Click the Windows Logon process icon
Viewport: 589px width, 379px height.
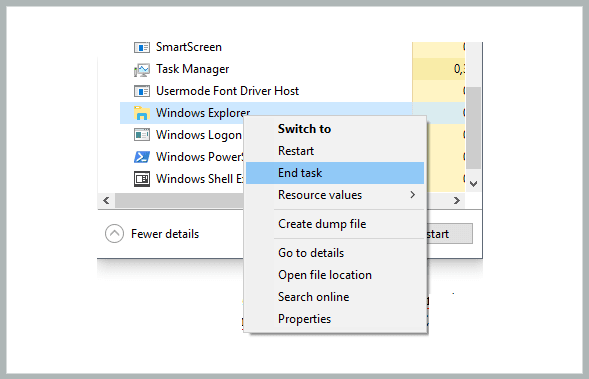tap(142, 135)
